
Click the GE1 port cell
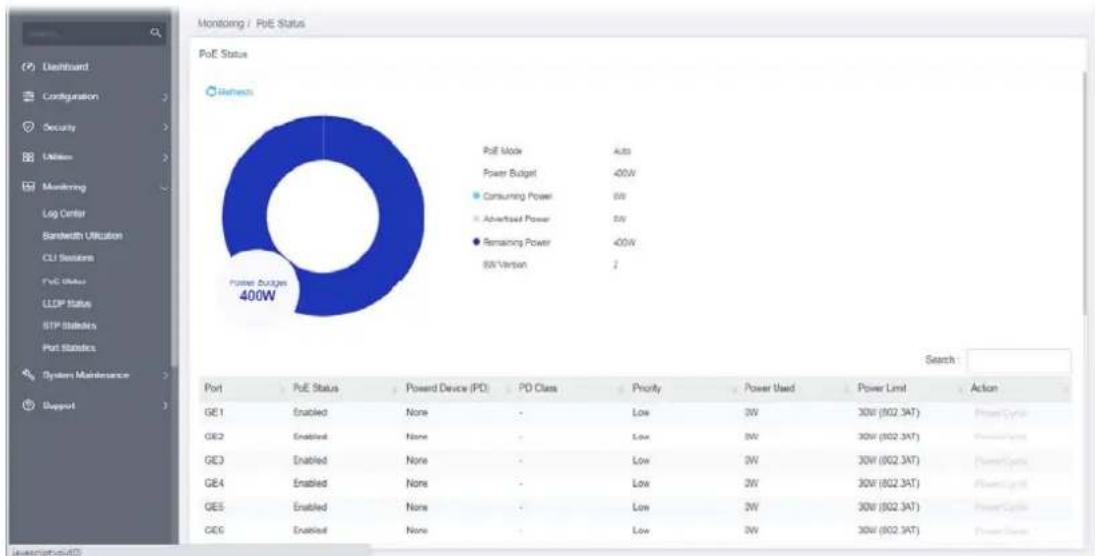[x=212, y=413]
